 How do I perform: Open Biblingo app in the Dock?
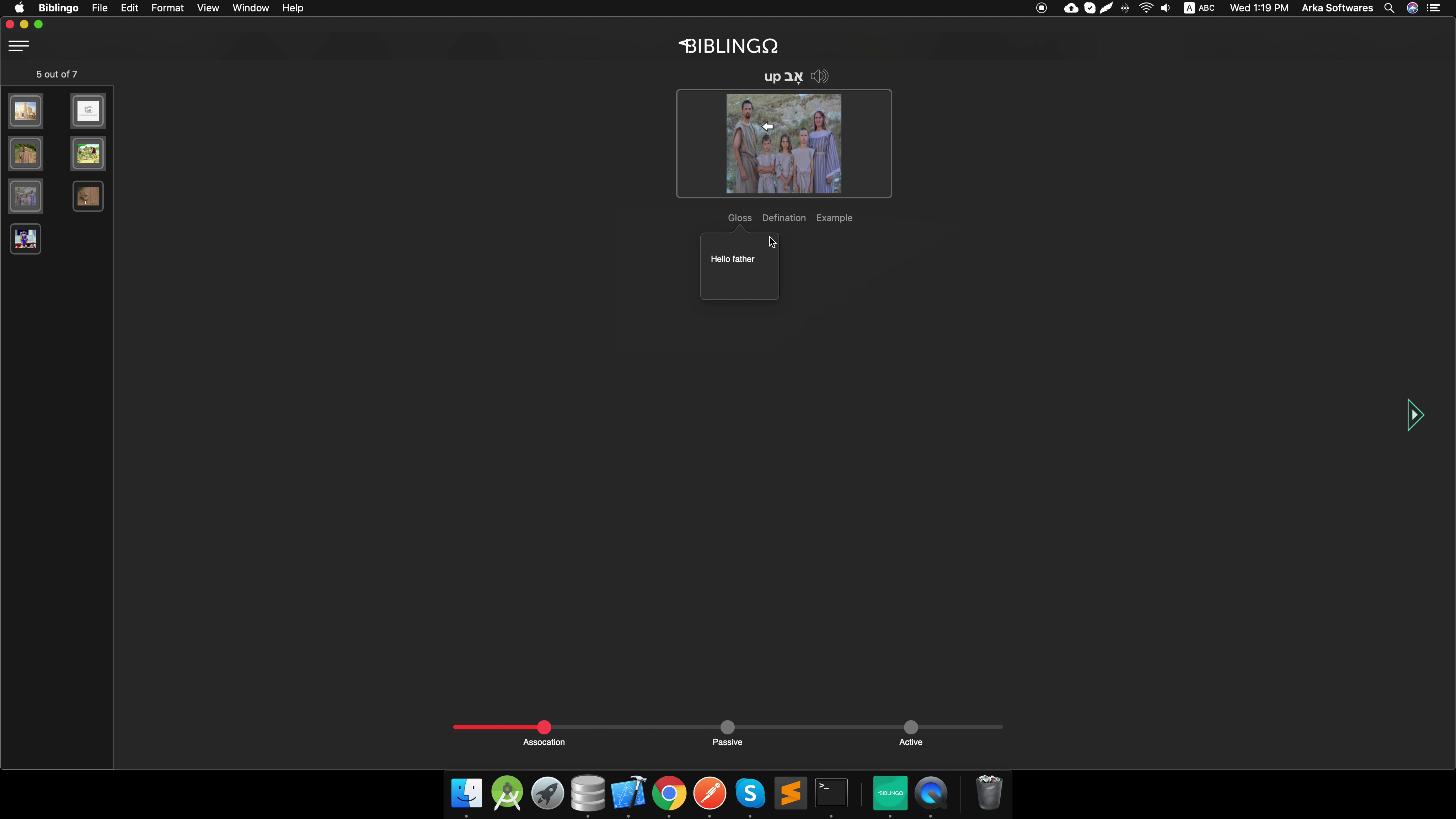(890, 793)
